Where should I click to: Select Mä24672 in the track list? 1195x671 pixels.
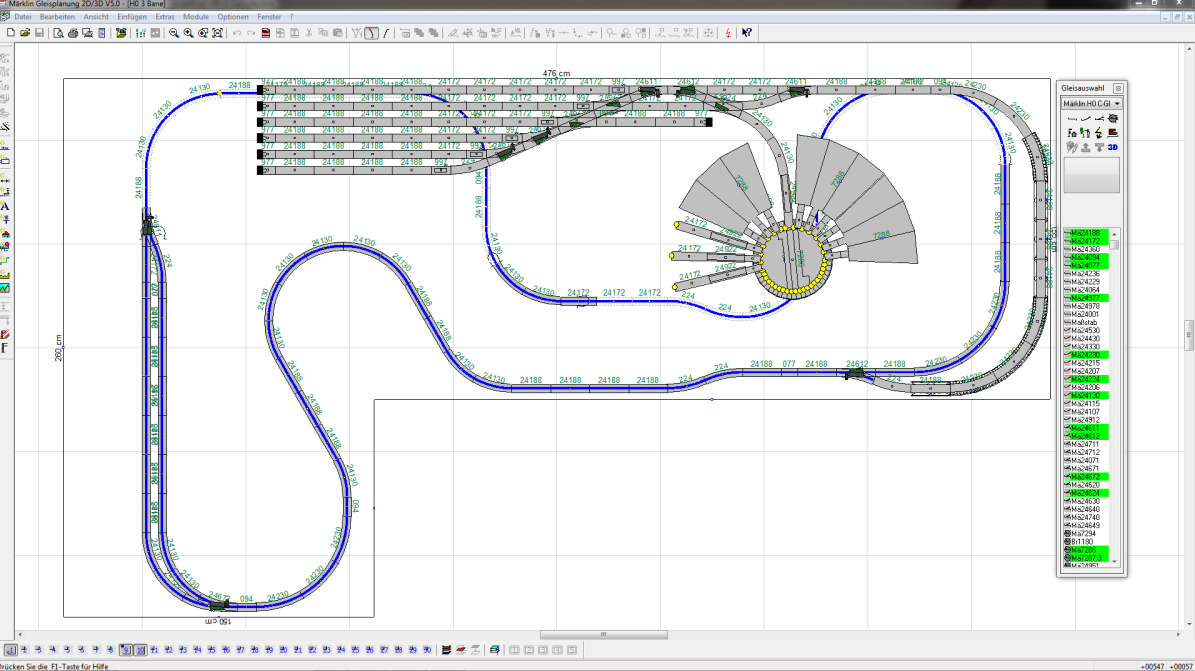pos(1086,477)
